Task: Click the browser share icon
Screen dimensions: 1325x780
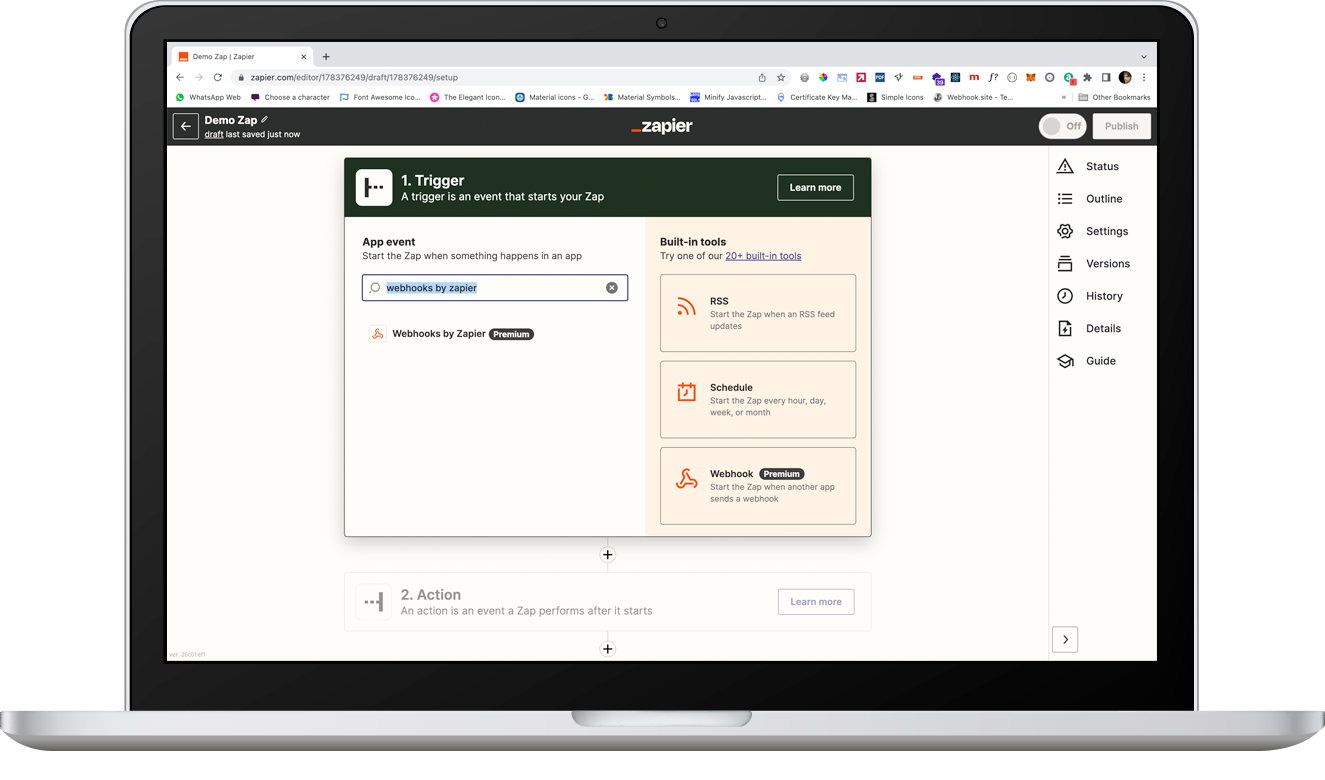Action: tap(762, 77)
